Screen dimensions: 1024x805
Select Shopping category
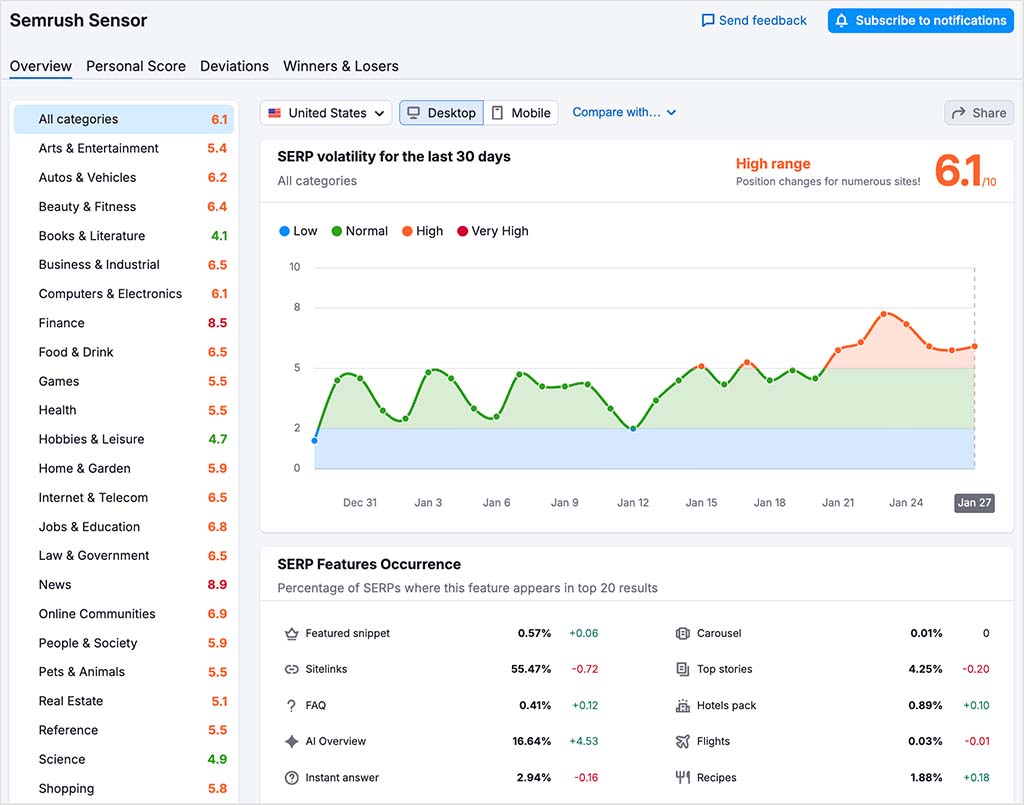[x=124, y=789]
